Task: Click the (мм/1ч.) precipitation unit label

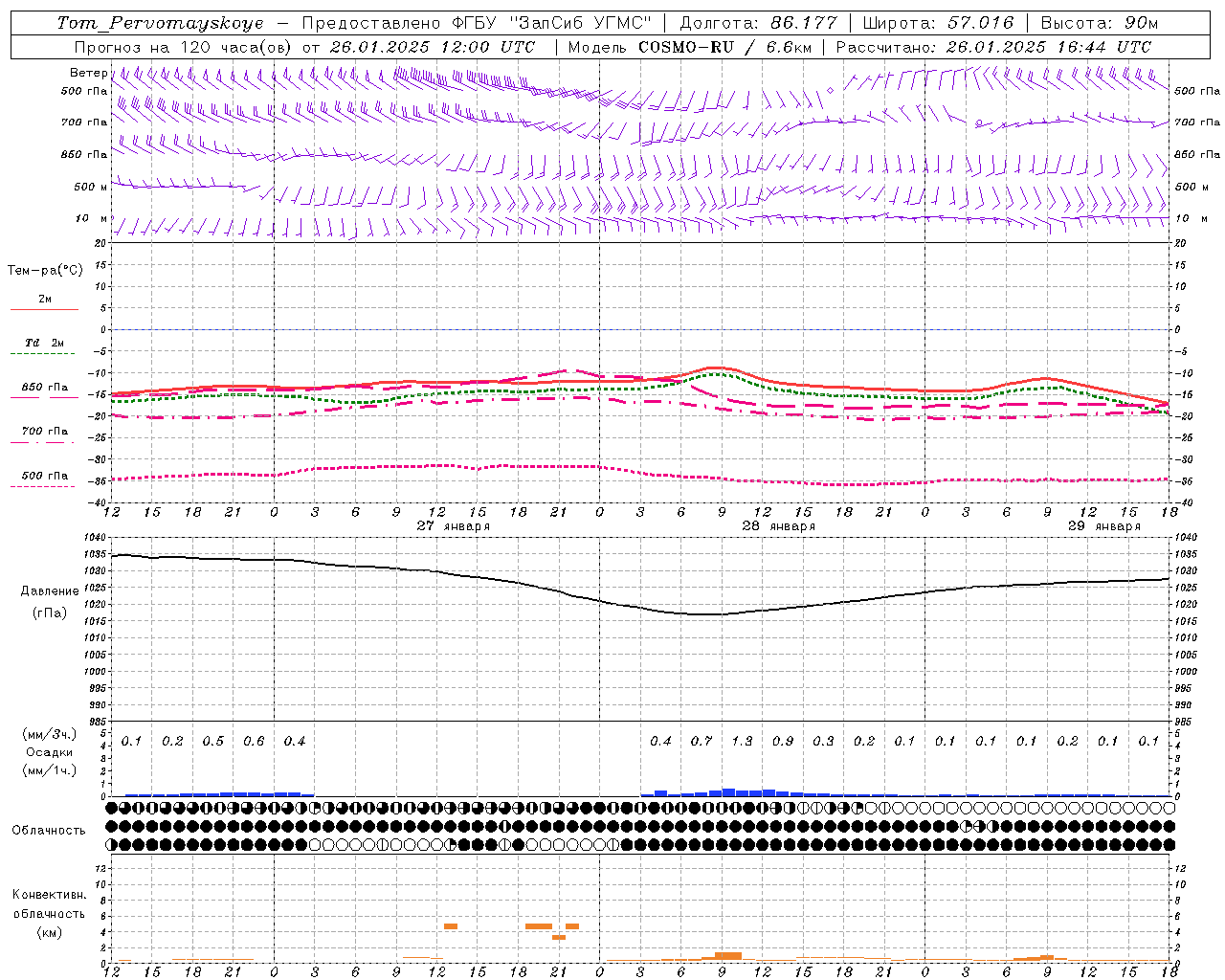Action: tap(50, 770)
